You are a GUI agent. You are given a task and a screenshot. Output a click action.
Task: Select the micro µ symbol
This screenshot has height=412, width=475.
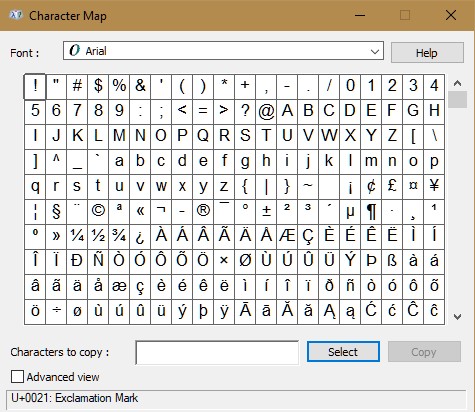[x=350, y=212]
